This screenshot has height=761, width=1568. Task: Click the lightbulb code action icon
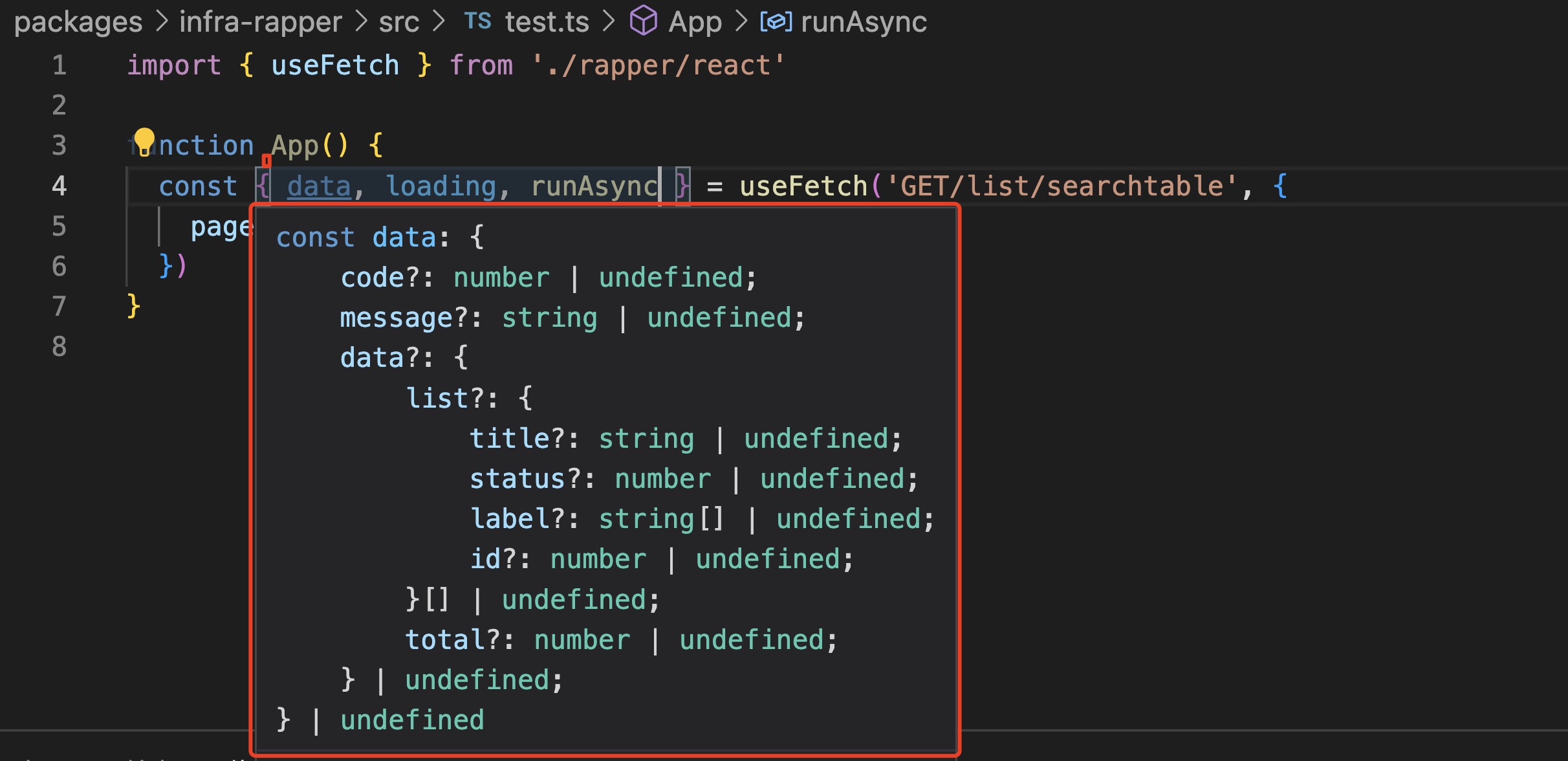144,141
